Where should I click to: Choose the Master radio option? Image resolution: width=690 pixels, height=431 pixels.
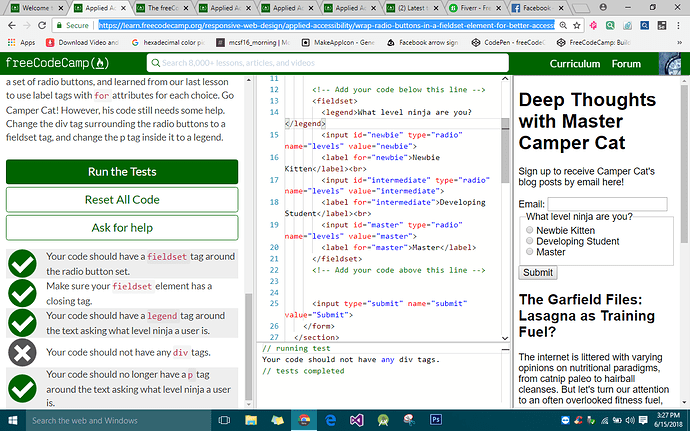coord(530,252)
